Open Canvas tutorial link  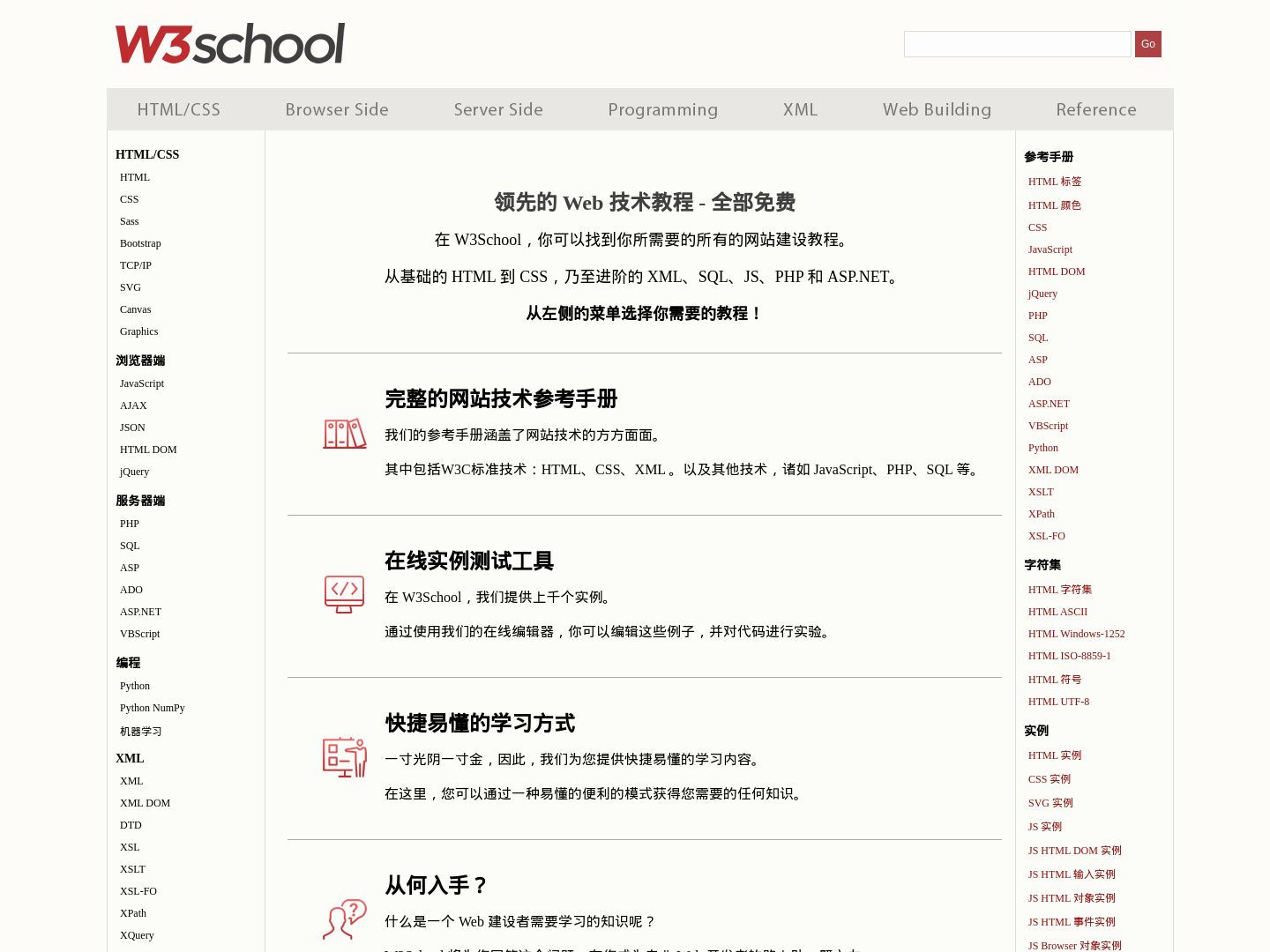136,309
